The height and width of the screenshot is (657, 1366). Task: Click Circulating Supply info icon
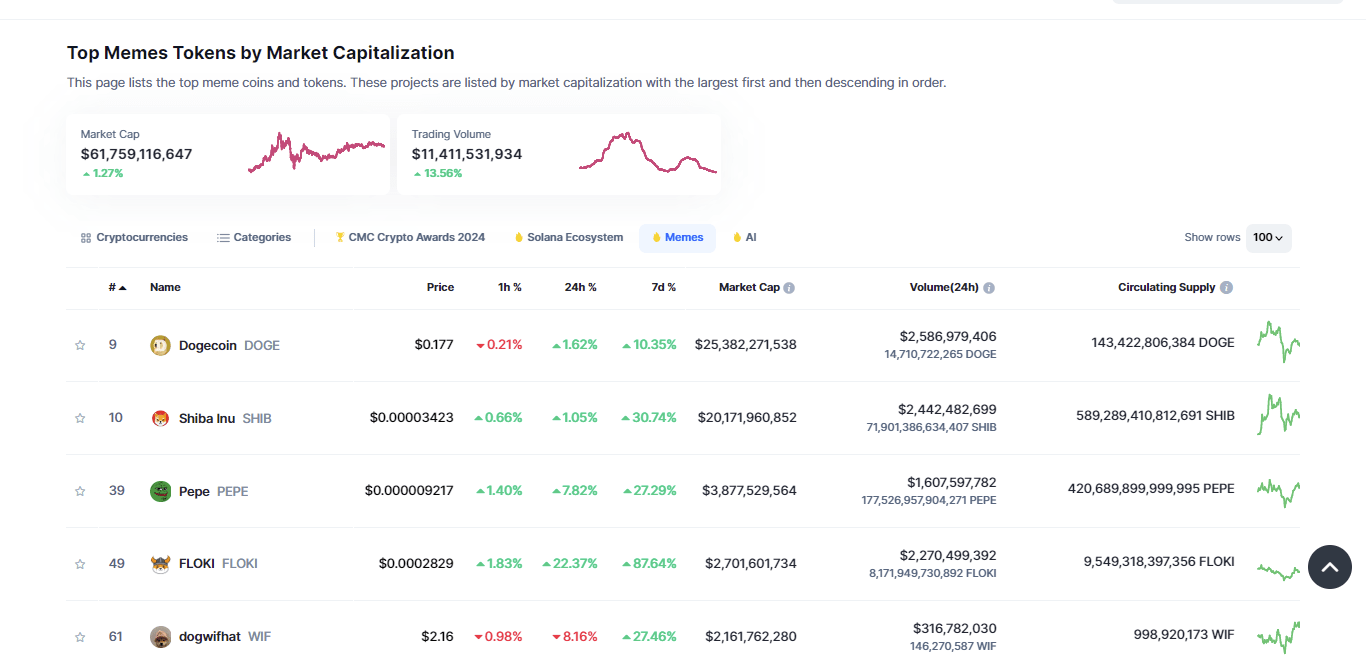click(1226, 288)
